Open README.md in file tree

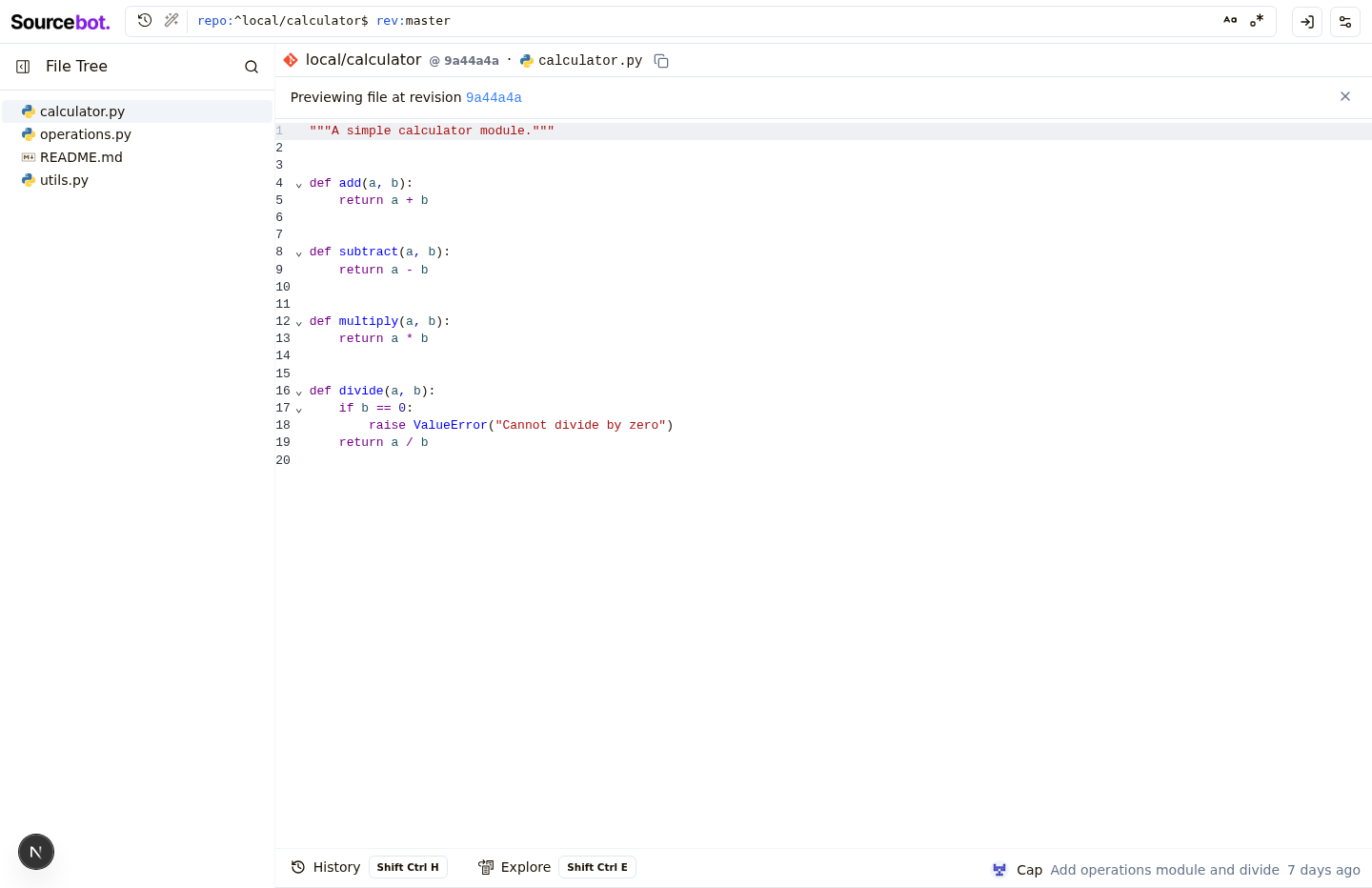(137, 157)
